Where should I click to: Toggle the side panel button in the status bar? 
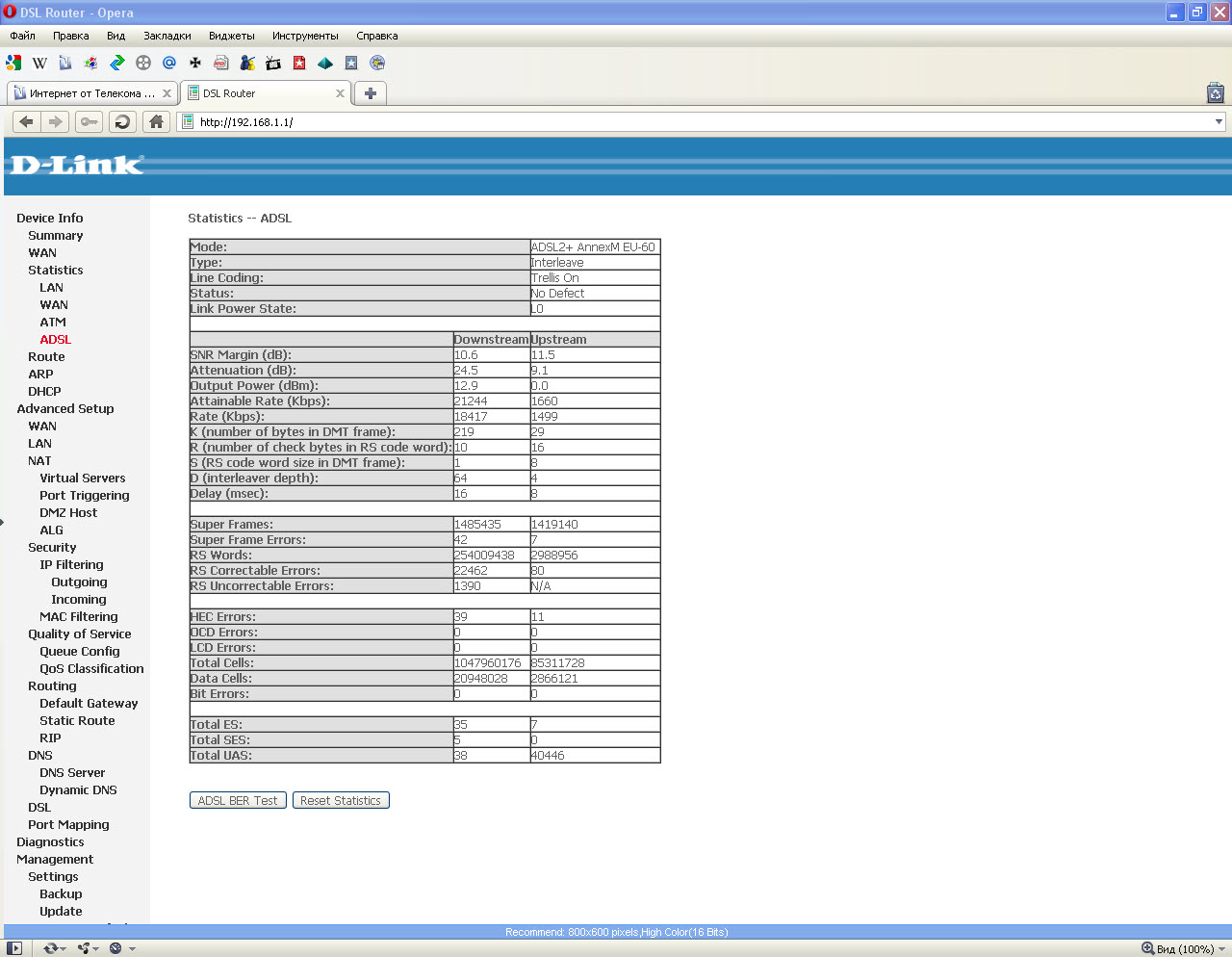[x=14, y=948]
